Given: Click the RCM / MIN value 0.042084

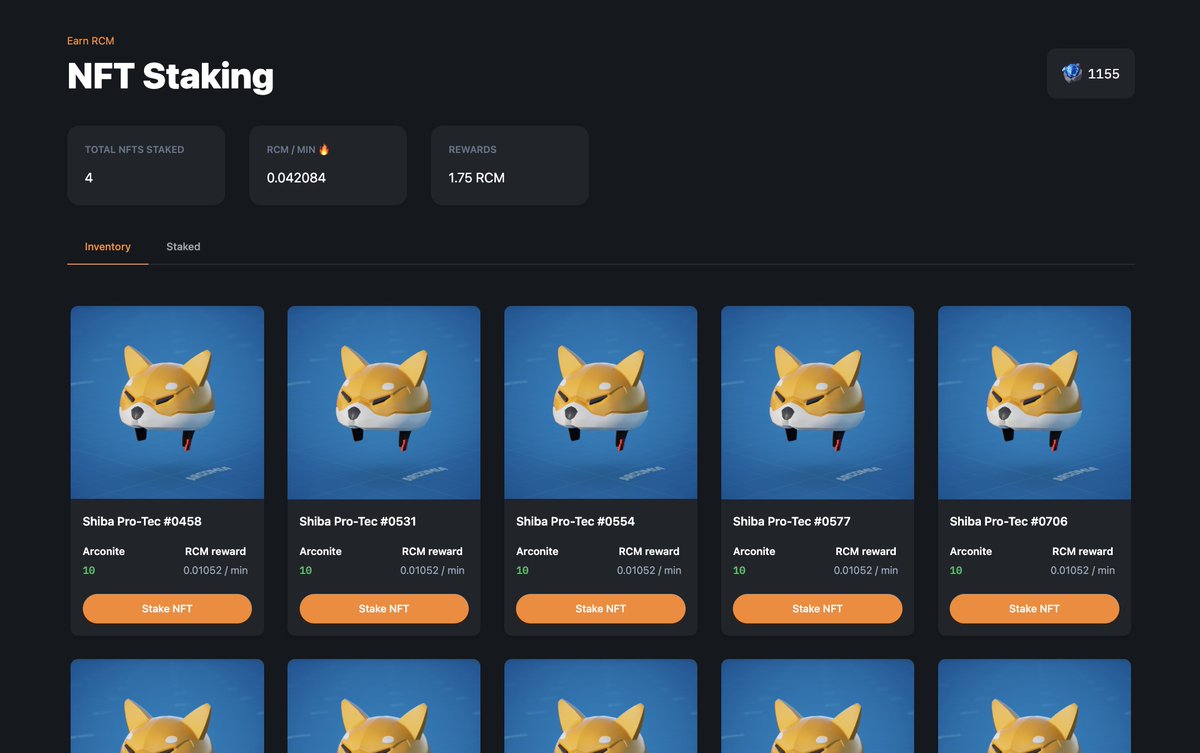Looking at the screenshot, I should click(295, 178).
